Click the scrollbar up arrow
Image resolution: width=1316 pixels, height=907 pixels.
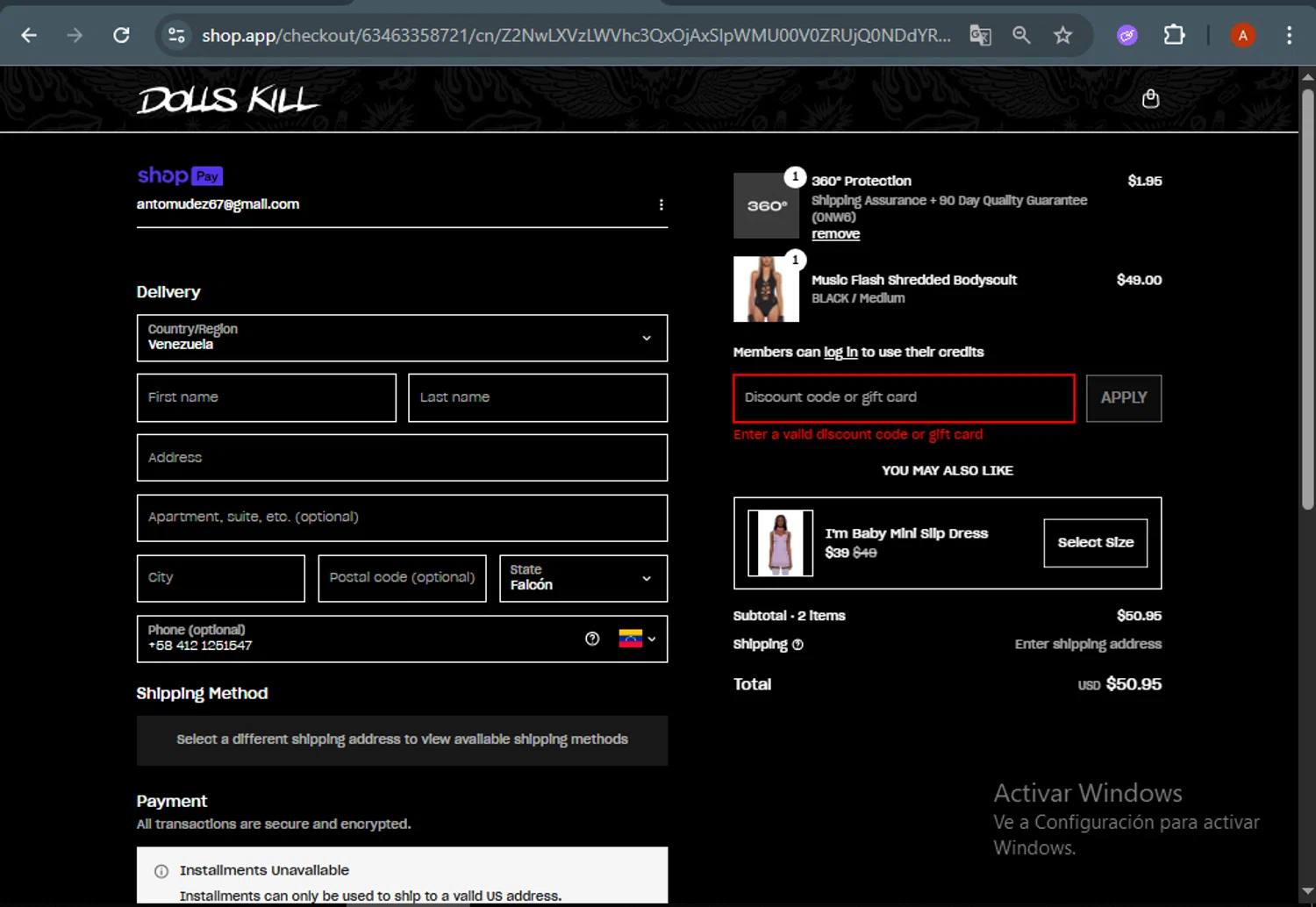(x=1307, y=76)
